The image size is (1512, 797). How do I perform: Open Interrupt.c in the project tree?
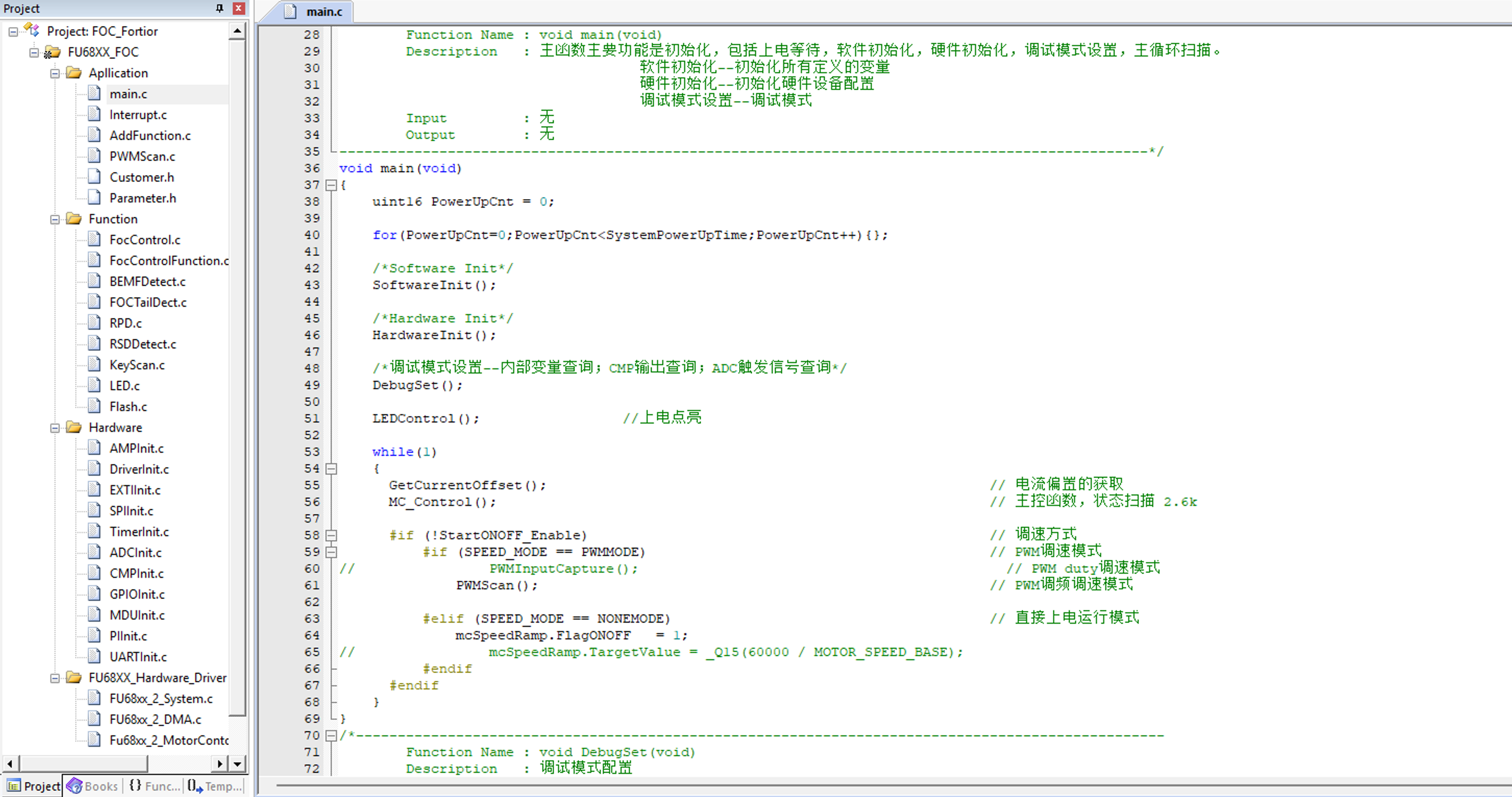click(x=138, y=115)
